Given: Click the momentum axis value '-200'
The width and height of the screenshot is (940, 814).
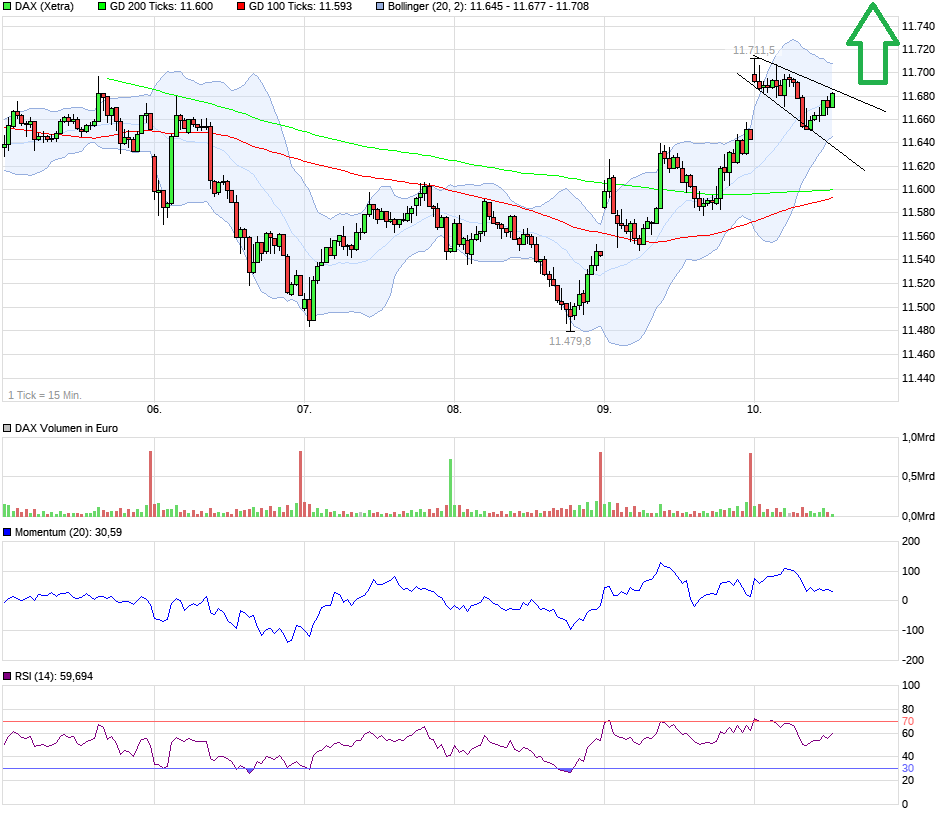Looking at the screenshot, I should coord(913,660).
